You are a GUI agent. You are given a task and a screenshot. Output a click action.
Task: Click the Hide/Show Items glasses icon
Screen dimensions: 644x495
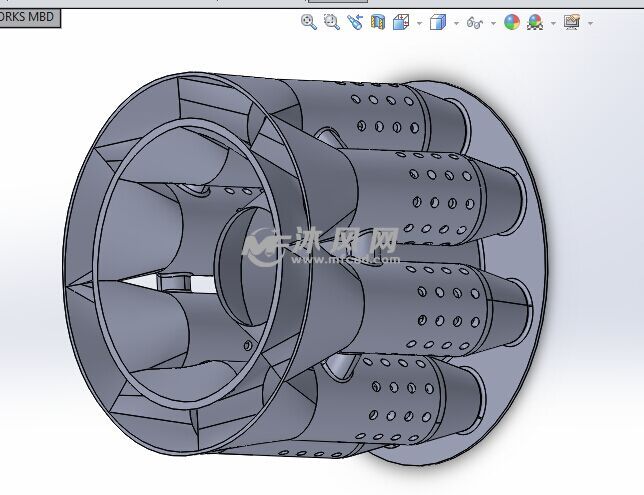(475, 23)
